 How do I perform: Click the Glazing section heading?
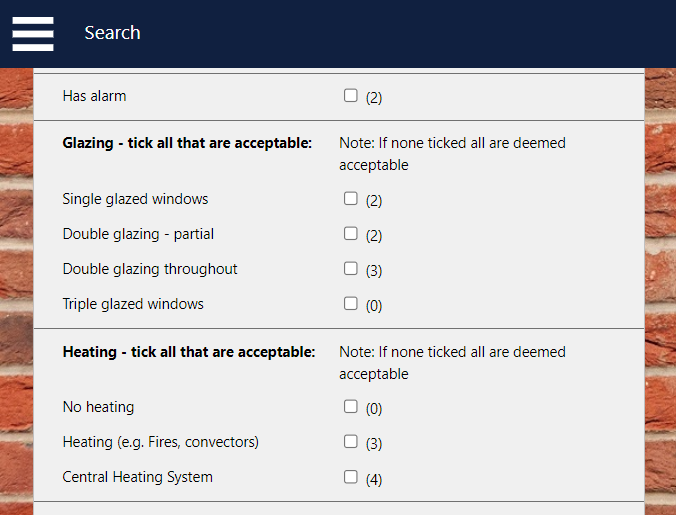pyautogui.click(x=187, y=143)
